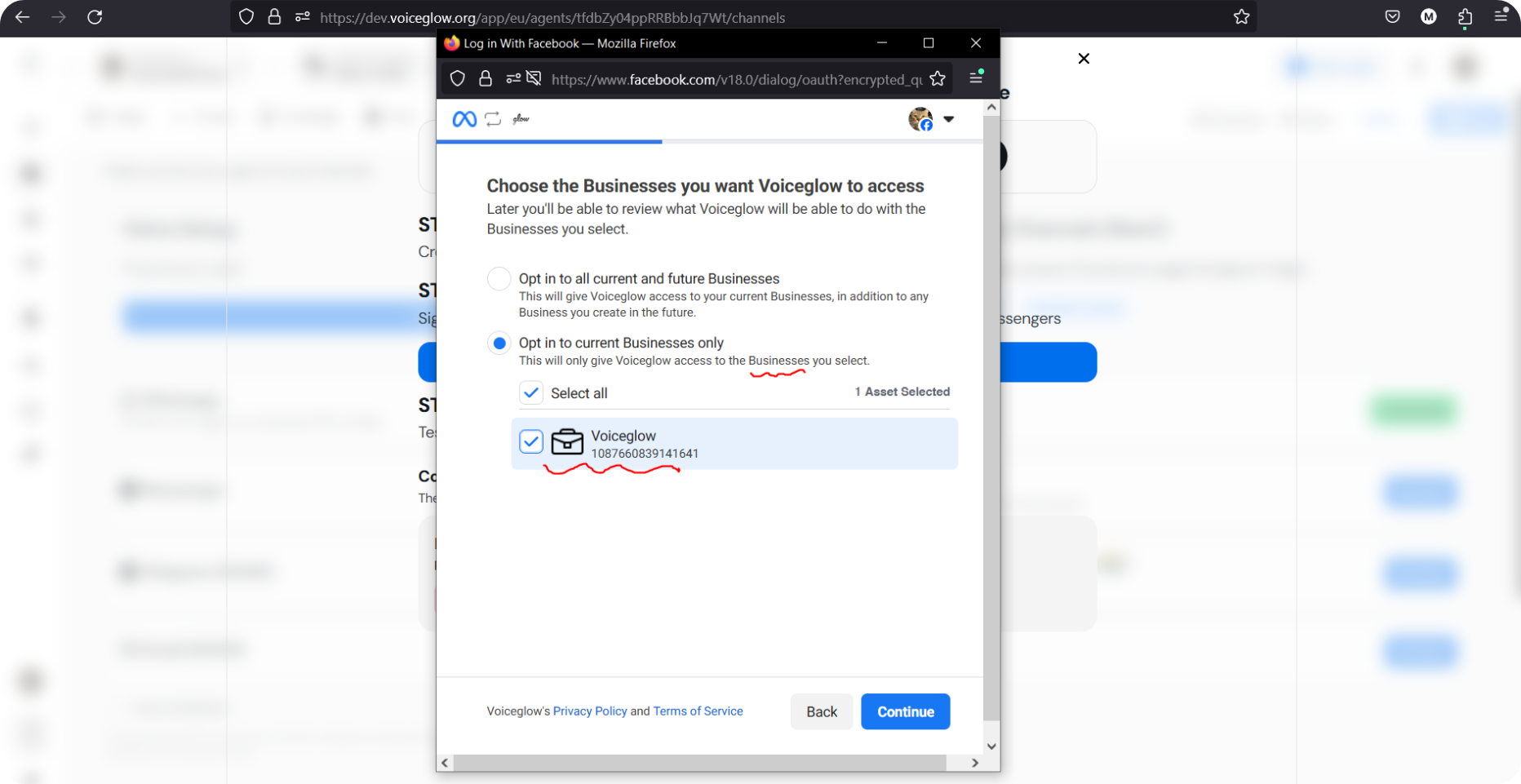Image resolution: width=1521 pixels, height=784 pixels.
Task: Click the exchange arrows icon next to Meta logo
Action: tap(493, 119)
